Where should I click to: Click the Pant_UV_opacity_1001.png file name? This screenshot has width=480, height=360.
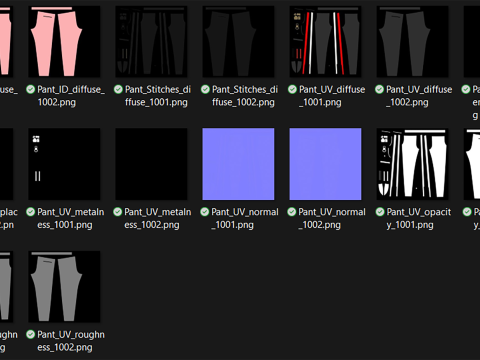[x=419, y=218]
